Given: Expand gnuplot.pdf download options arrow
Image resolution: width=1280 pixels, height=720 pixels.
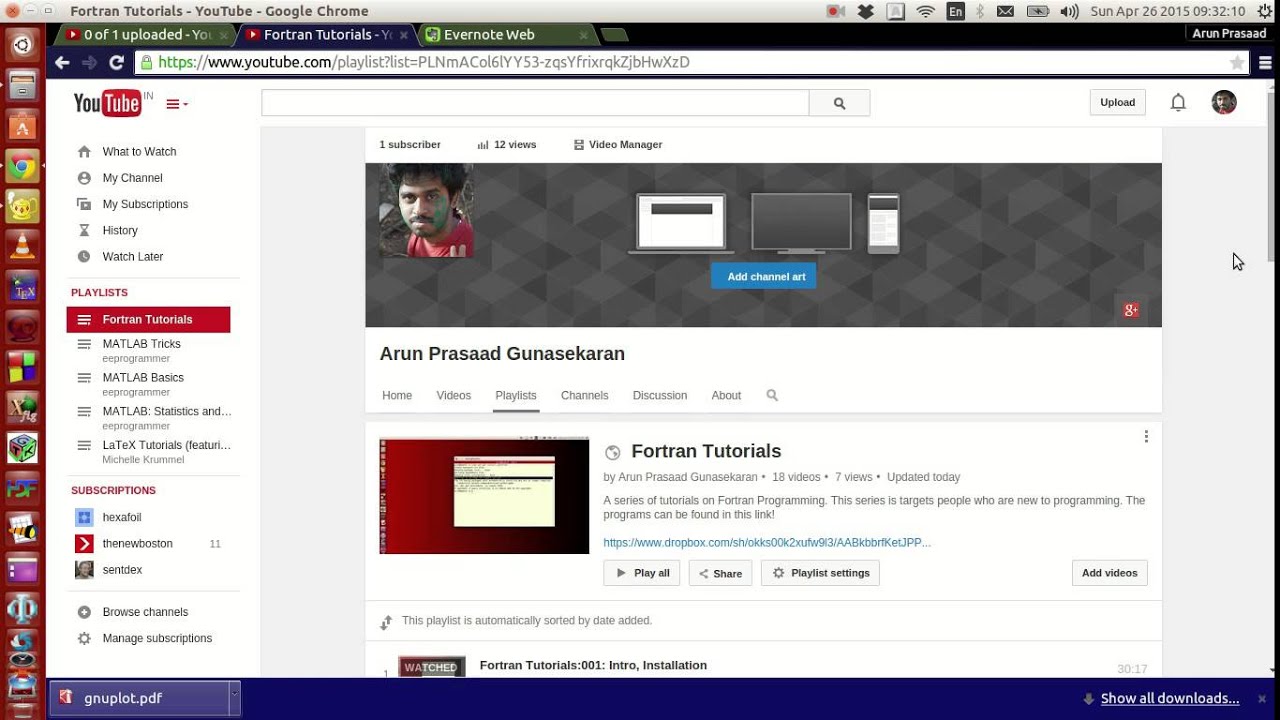Looking at the screenshot, I should (235, 698).
